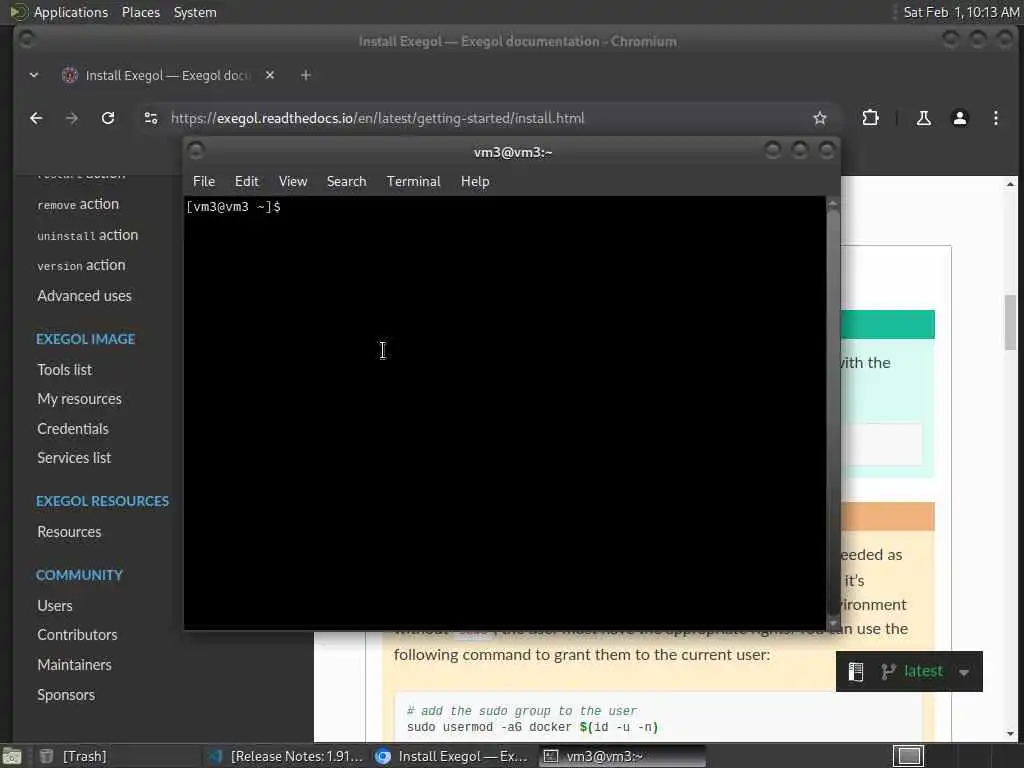Bookmark this page with the star
This screenshot has height=768, width=1024.
pos(820,118)
